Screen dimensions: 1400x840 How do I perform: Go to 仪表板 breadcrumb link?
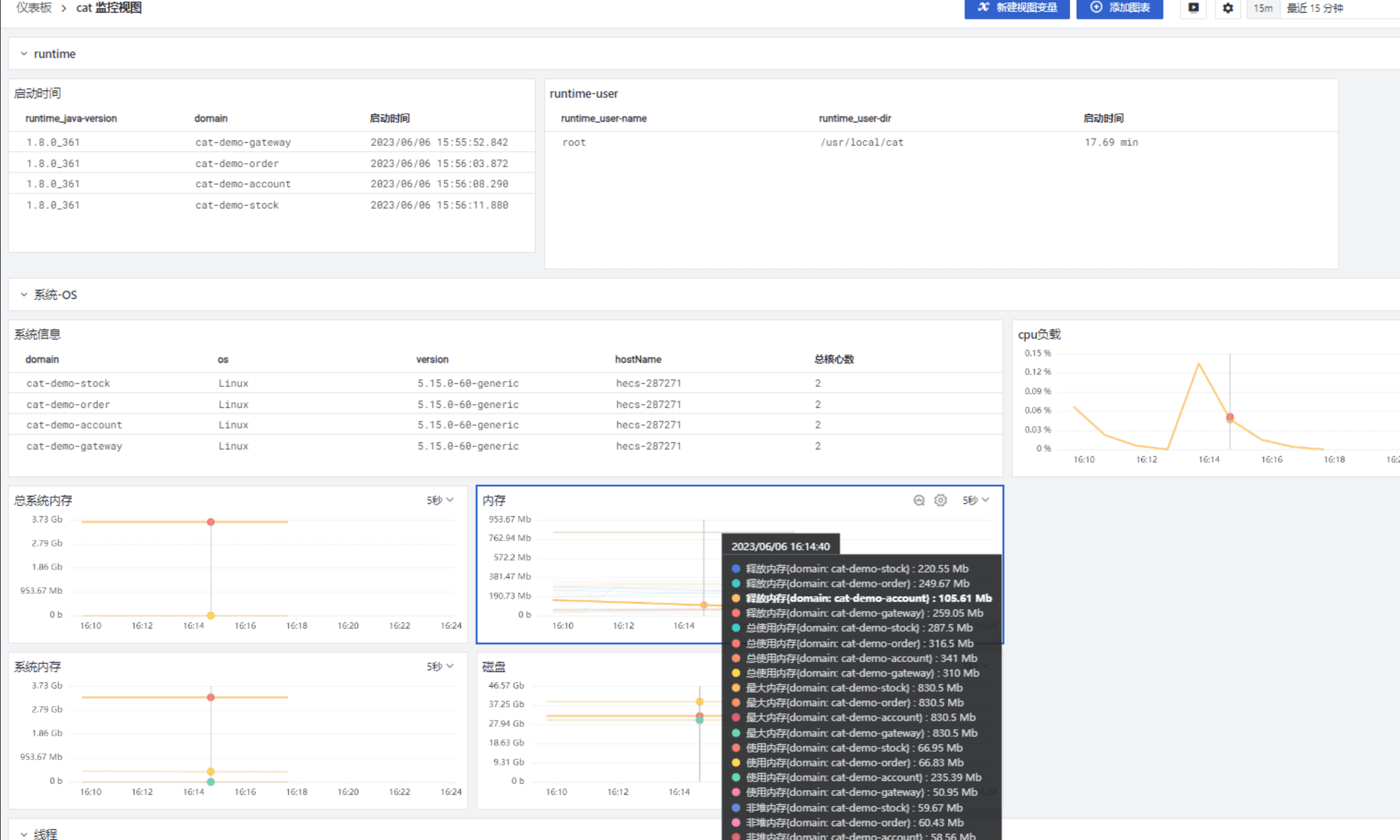(34, 8)
